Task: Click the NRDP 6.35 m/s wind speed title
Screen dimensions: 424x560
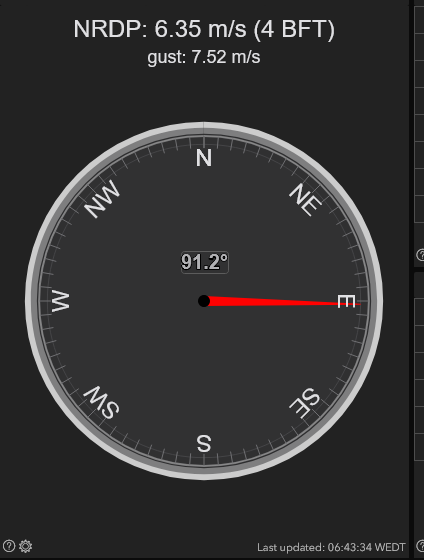Action: point(204,29)
